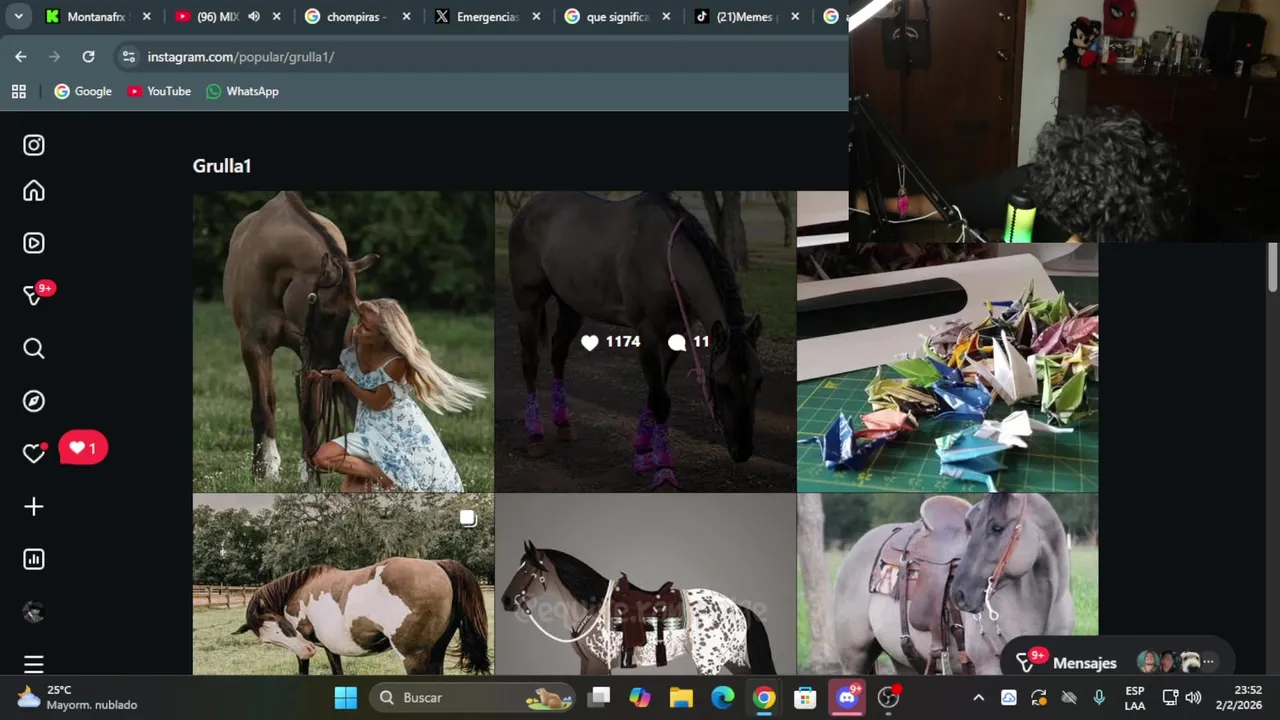Open Instagram direct messages sidebar icon
Image resolution: width=1280 pixels, height=720 pixels.
tap(34, 295)
